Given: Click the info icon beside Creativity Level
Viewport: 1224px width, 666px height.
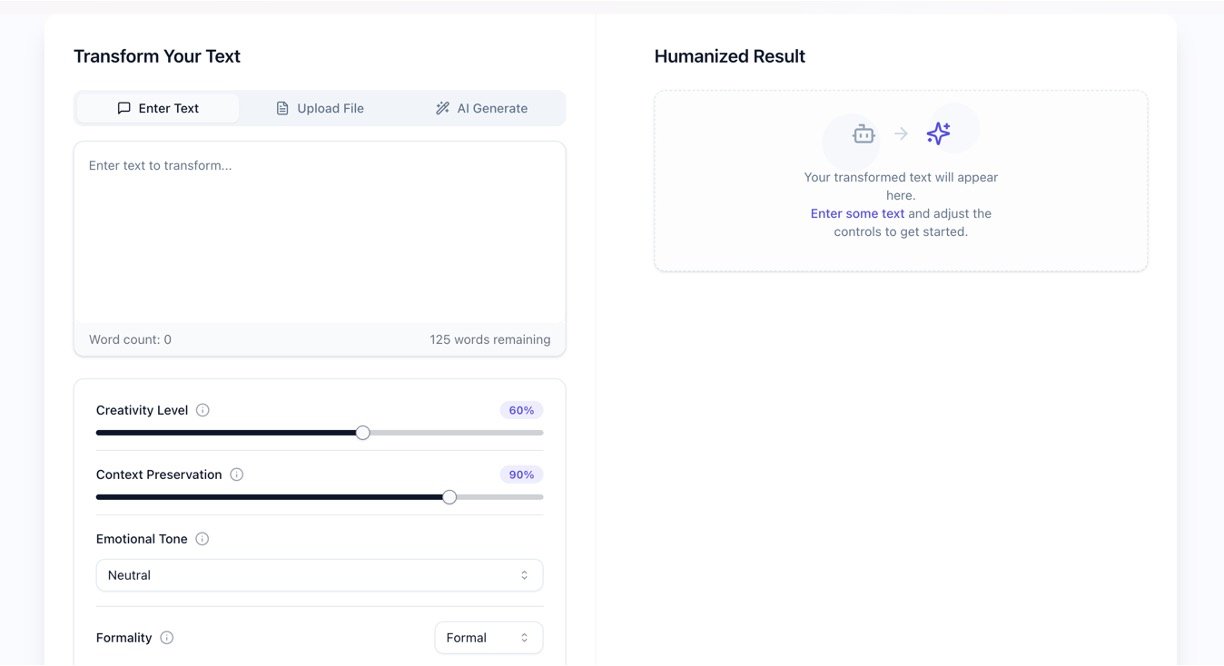Looking at the screenshot, I should tap(203, 410).
